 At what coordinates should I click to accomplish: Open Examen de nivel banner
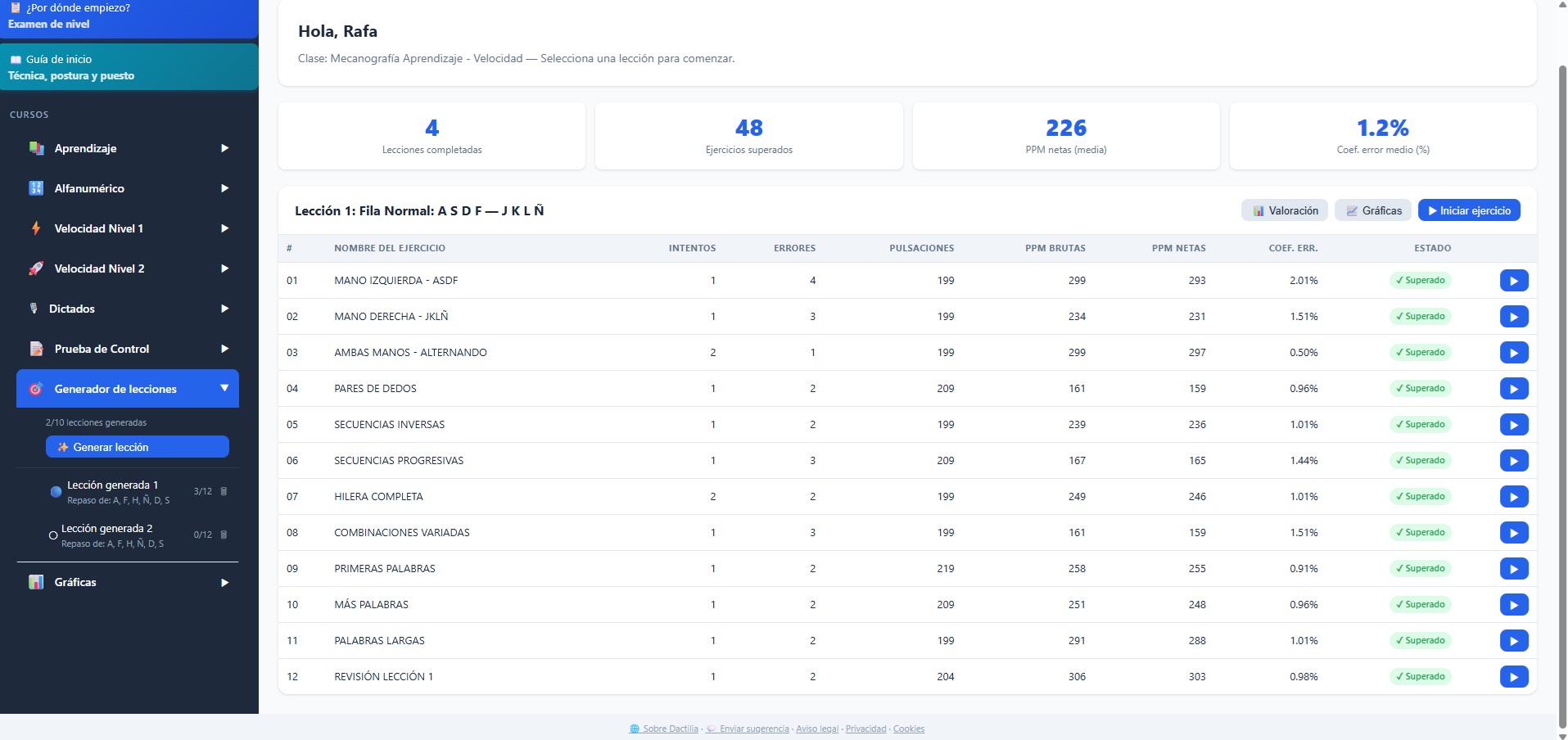(x=129, y=18)
